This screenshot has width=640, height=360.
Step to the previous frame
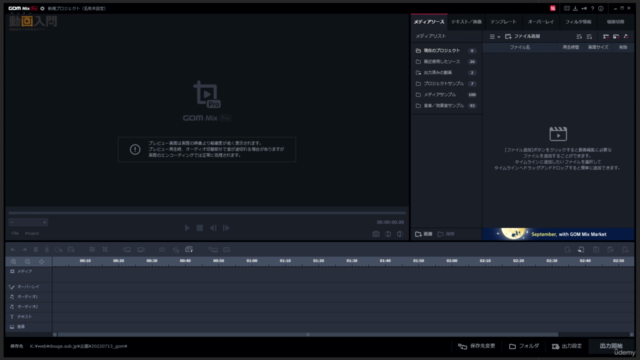tap(213, 228)
